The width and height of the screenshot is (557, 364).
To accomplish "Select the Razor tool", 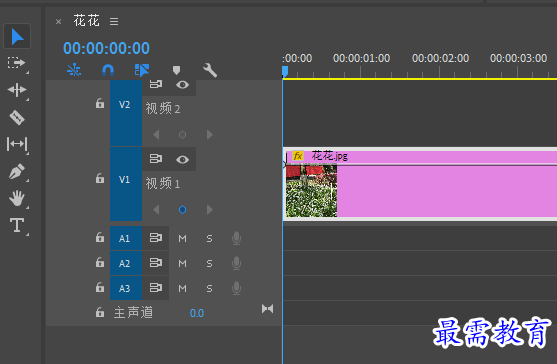I will click(x=17, y=117).
